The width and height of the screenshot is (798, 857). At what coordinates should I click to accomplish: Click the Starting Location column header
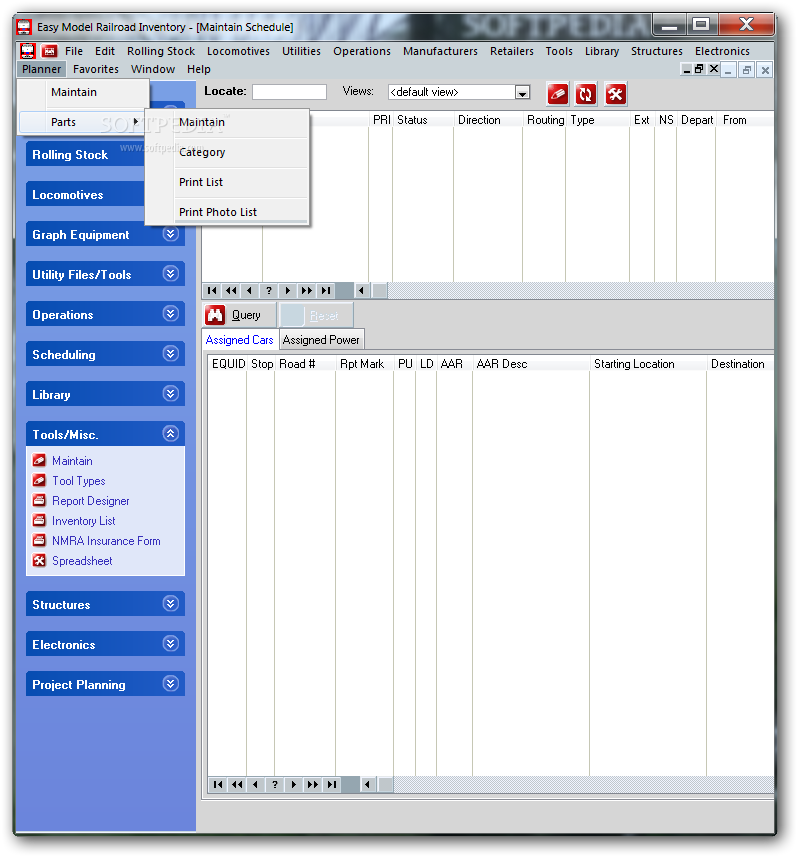point(648,364)
